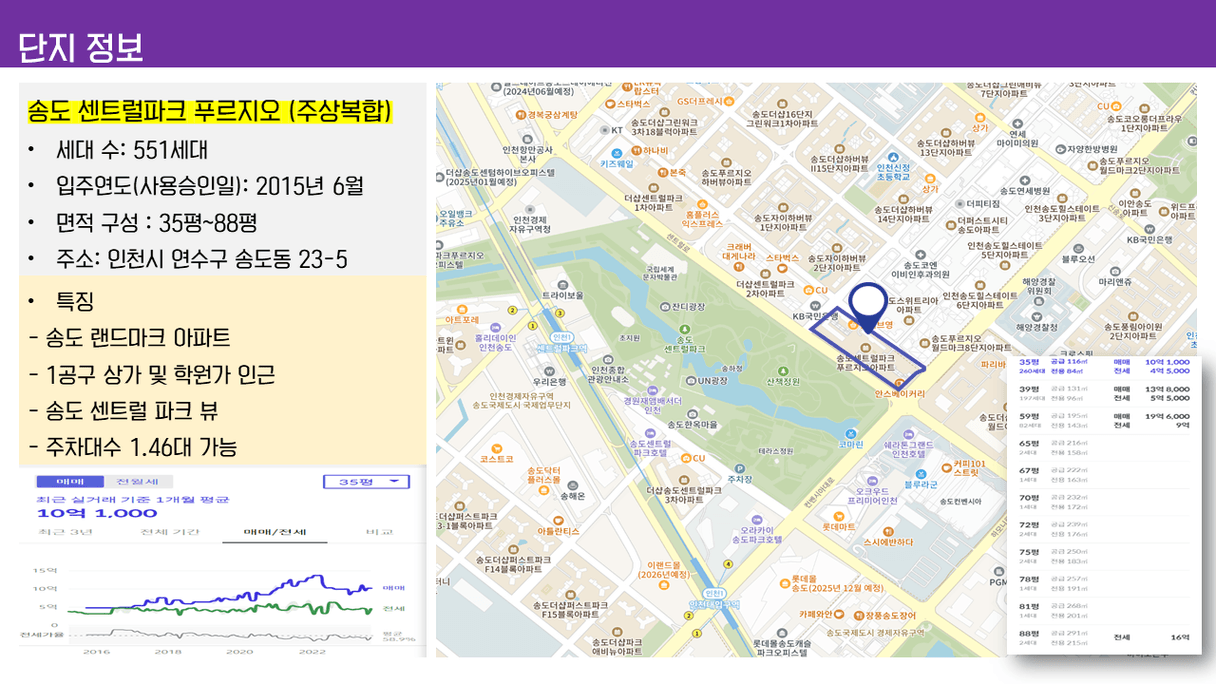Select the 트라이보울 landmark icon
Viewport: 1216px width, 684px height.
(x=562, y=283)
